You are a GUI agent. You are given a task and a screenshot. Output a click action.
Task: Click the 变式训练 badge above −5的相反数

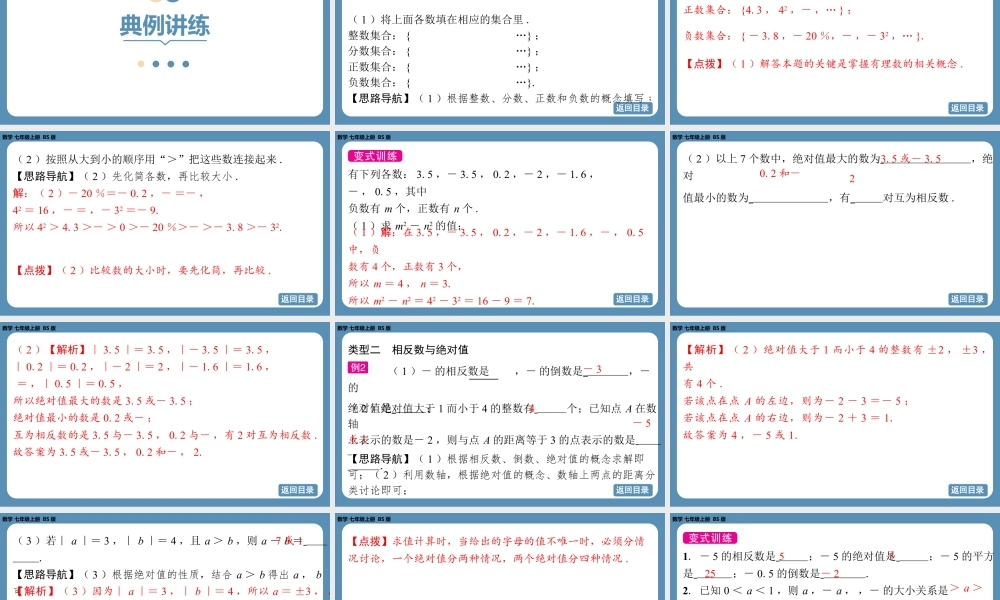pyautogui.click(x=711, y=538)
